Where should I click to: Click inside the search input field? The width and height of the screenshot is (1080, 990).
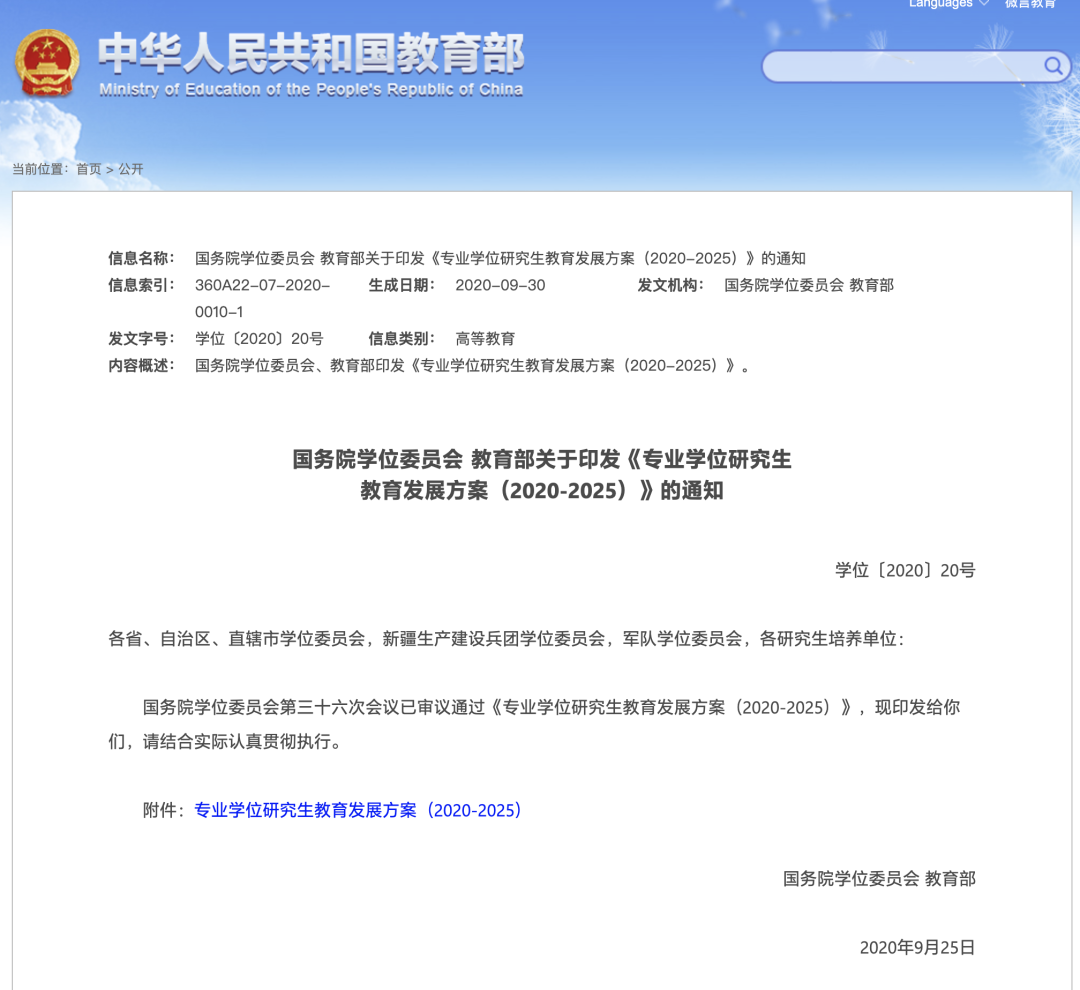900,67
